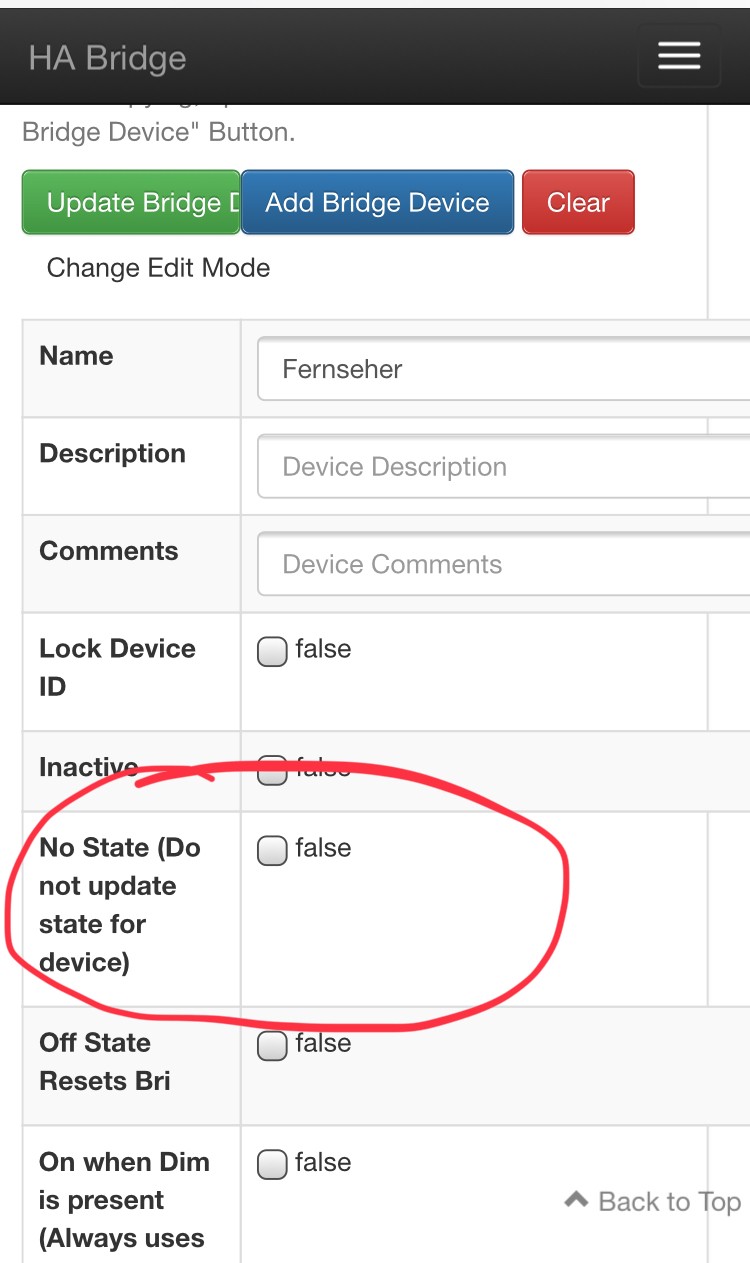
Task: Open the hamburger navigation menu
Action: 679,56
